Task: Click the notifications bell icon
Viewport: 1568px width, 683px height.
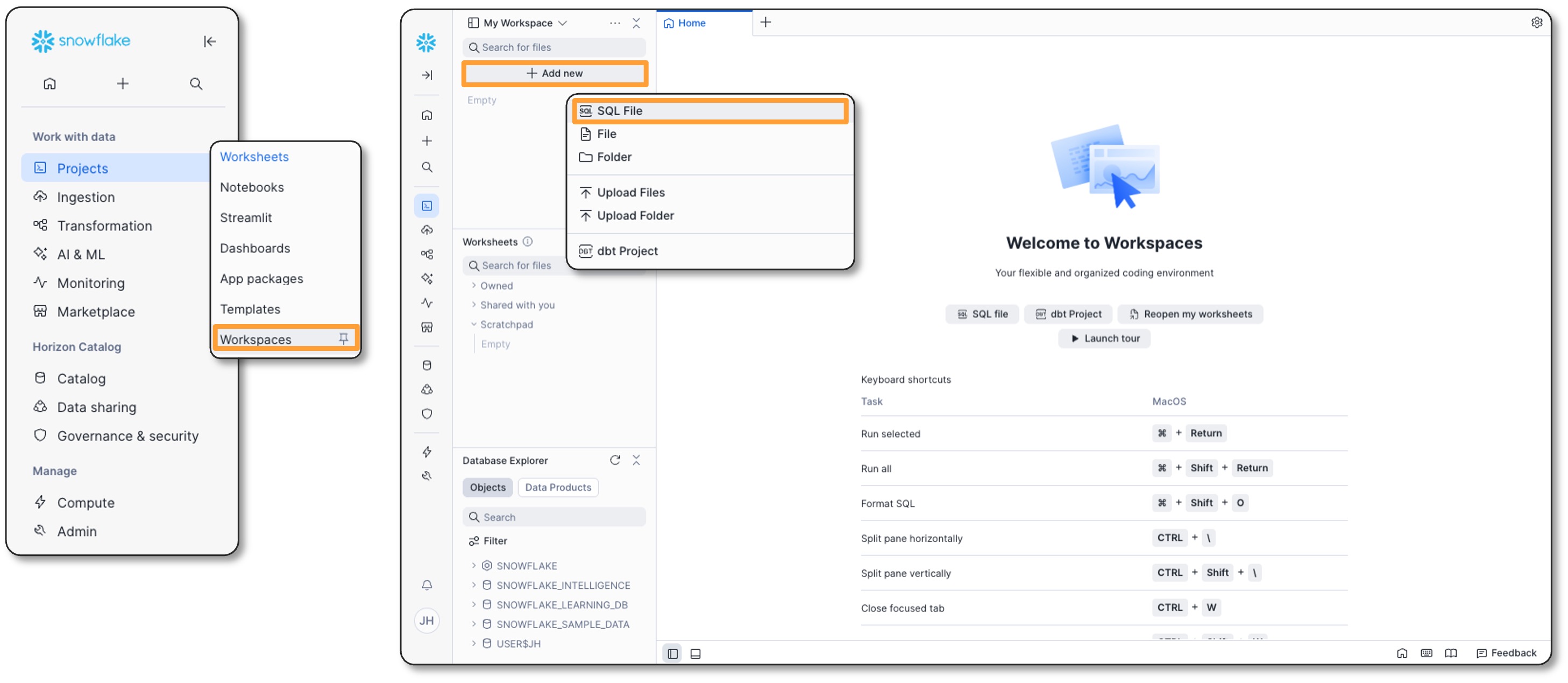Action: tap(427, 585)
